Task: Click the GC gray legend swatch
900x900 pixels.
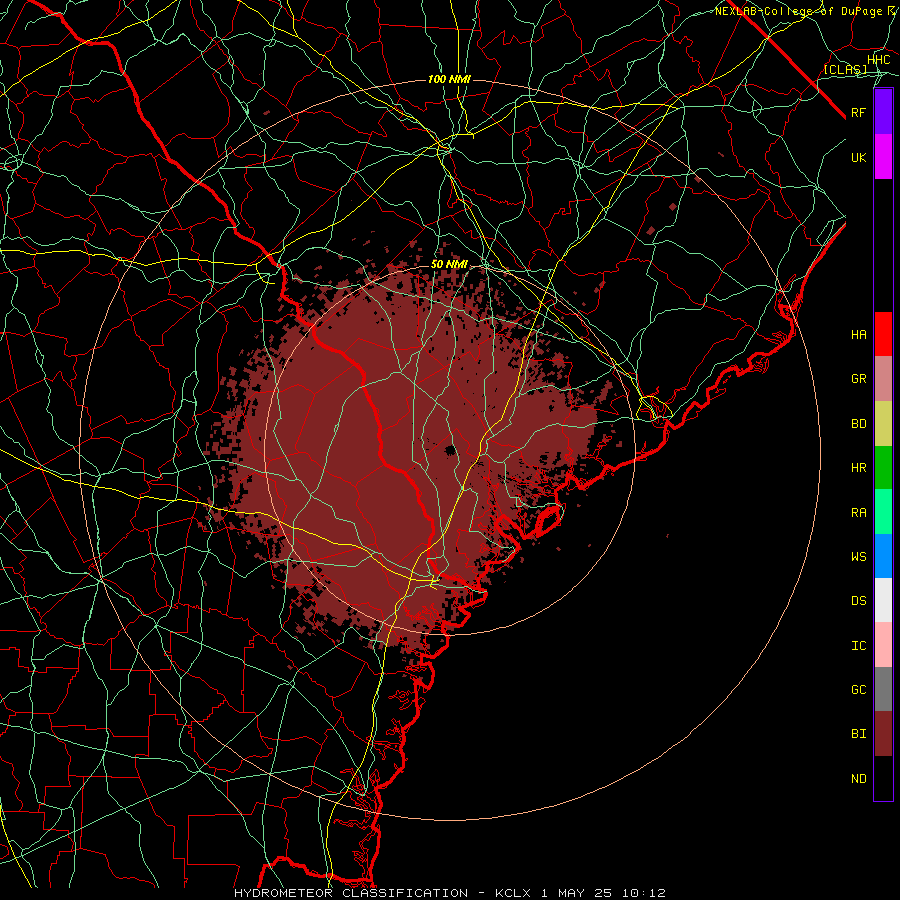Action: [883, 689]
